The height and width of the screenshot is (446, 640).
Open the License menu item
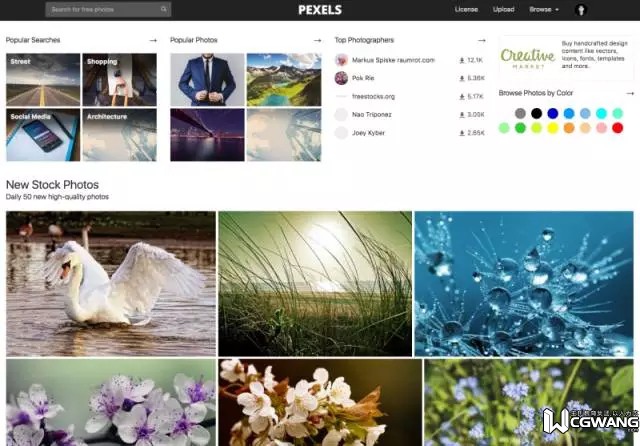[x=466, y=9]
